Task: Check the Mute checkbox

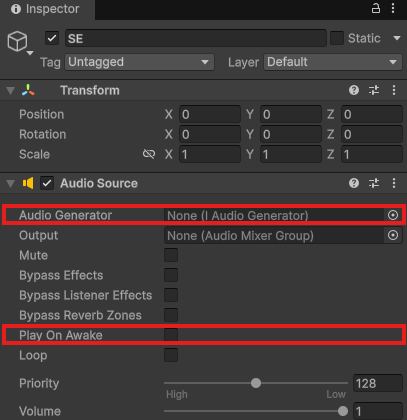Action: click(171, 255)
